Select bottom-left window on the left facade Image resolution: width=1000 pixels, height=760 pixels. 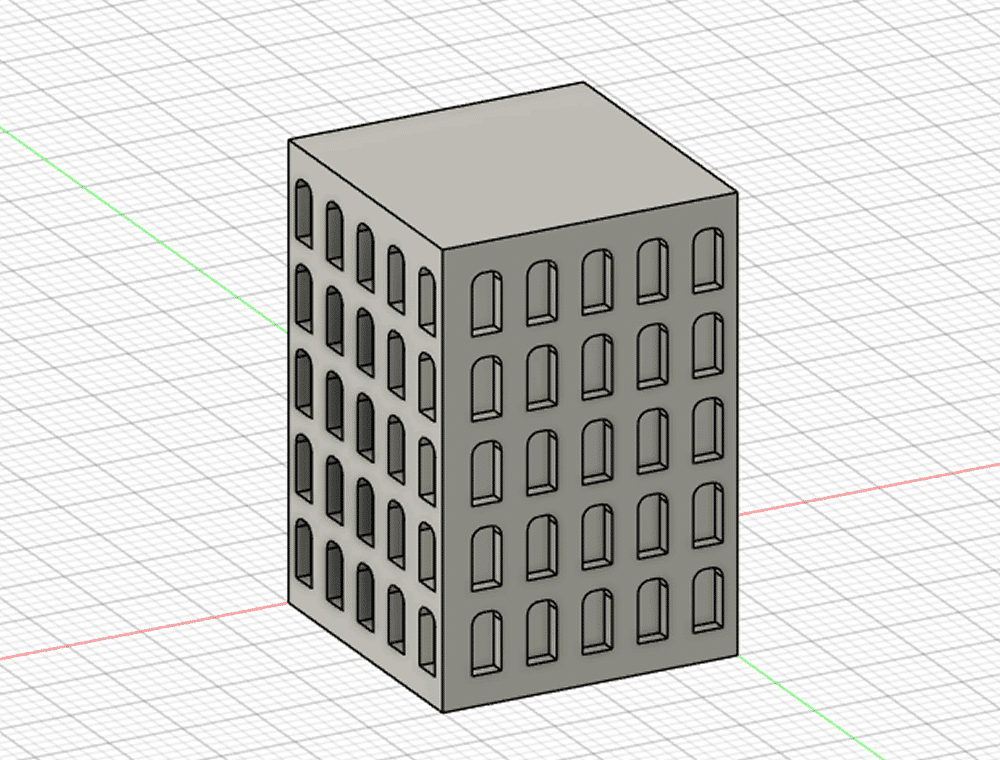(x=303, y=552)
